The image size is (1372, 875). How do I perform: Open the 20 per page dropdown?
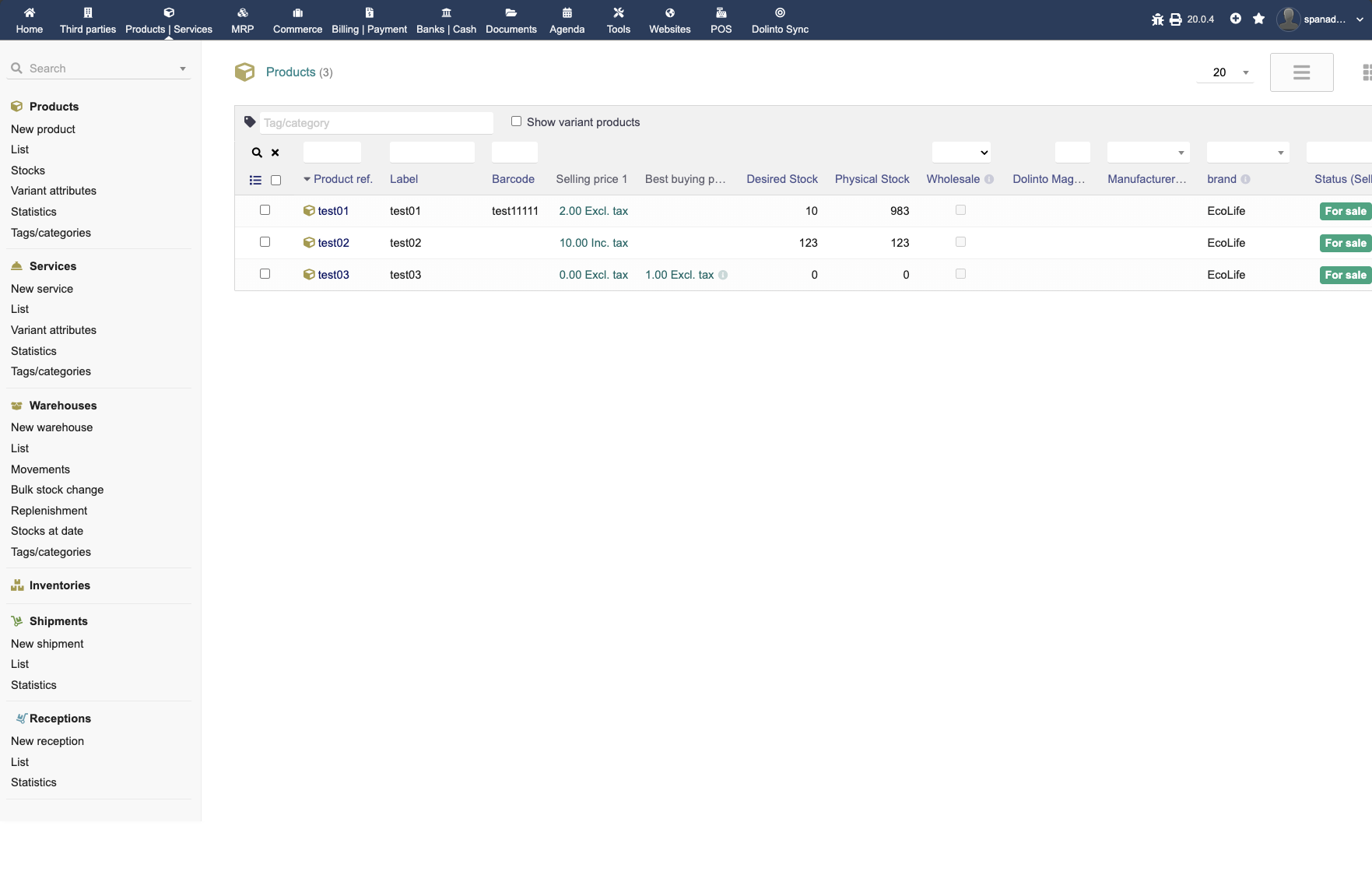1225,72
